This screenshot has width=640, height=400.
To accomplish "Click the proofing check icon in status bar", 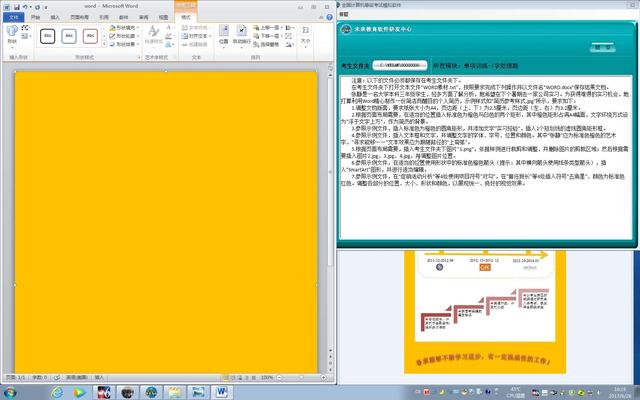I will point(57,378).
